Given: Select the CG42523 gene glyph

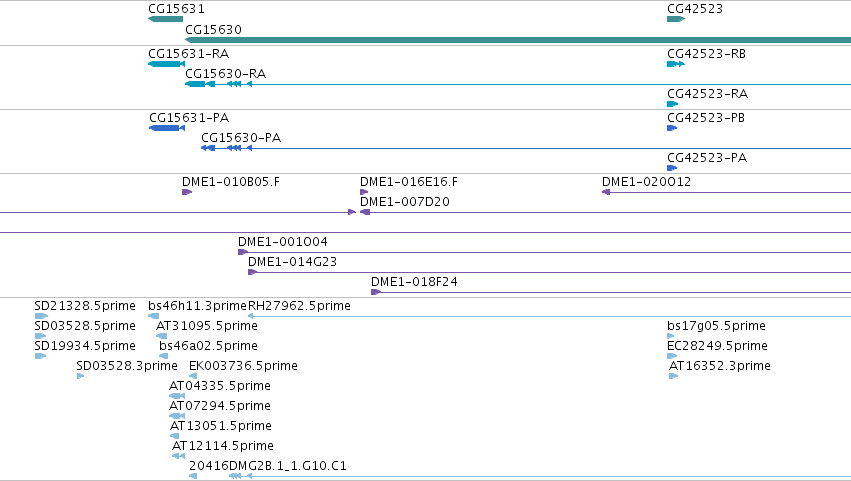Looking at the screenshot, I should point(676,19).
